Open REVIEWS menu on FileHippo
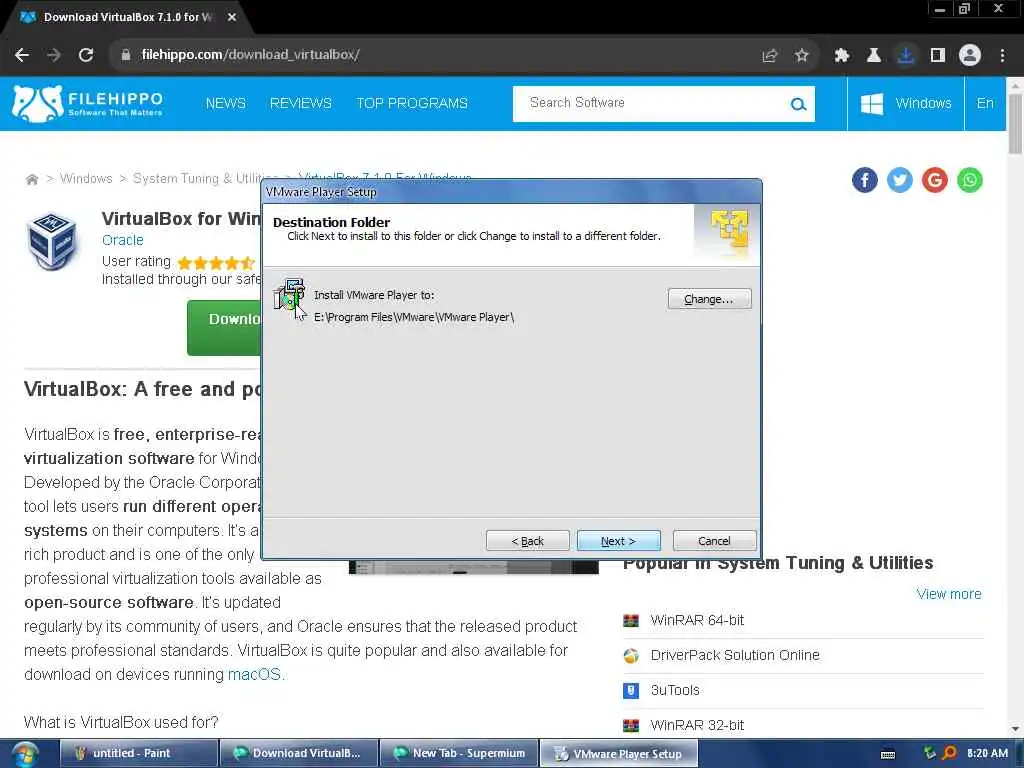The height and width of the screenshot is (768, 1024). pyautogui.click(x=300, y=103)
